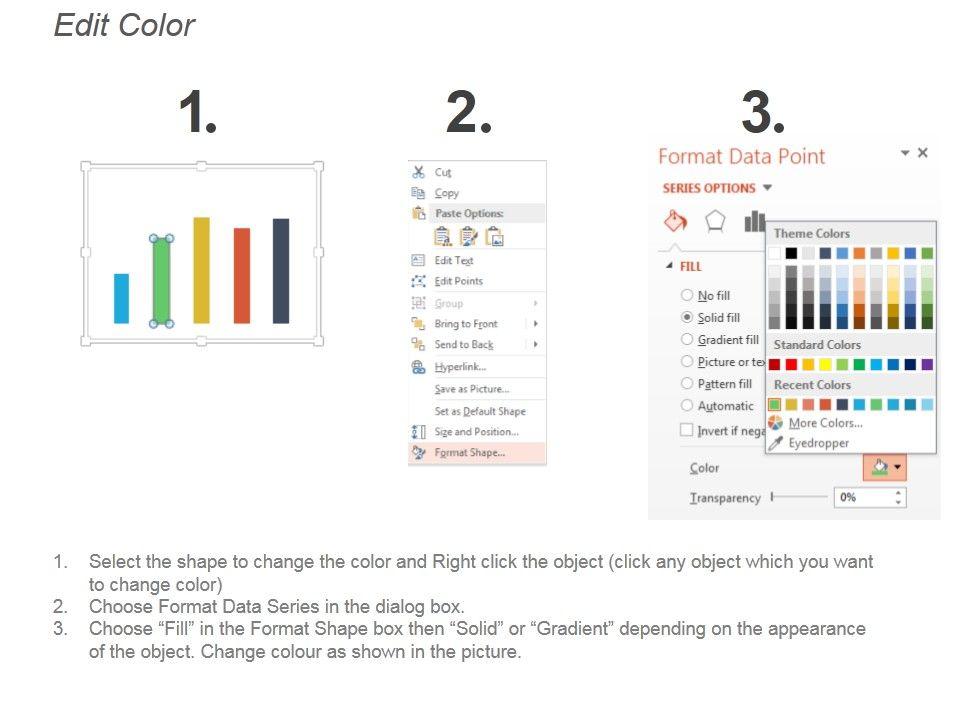Expand the Series Options dropdown
The image size is (960, 720).
tap(768, 188)
